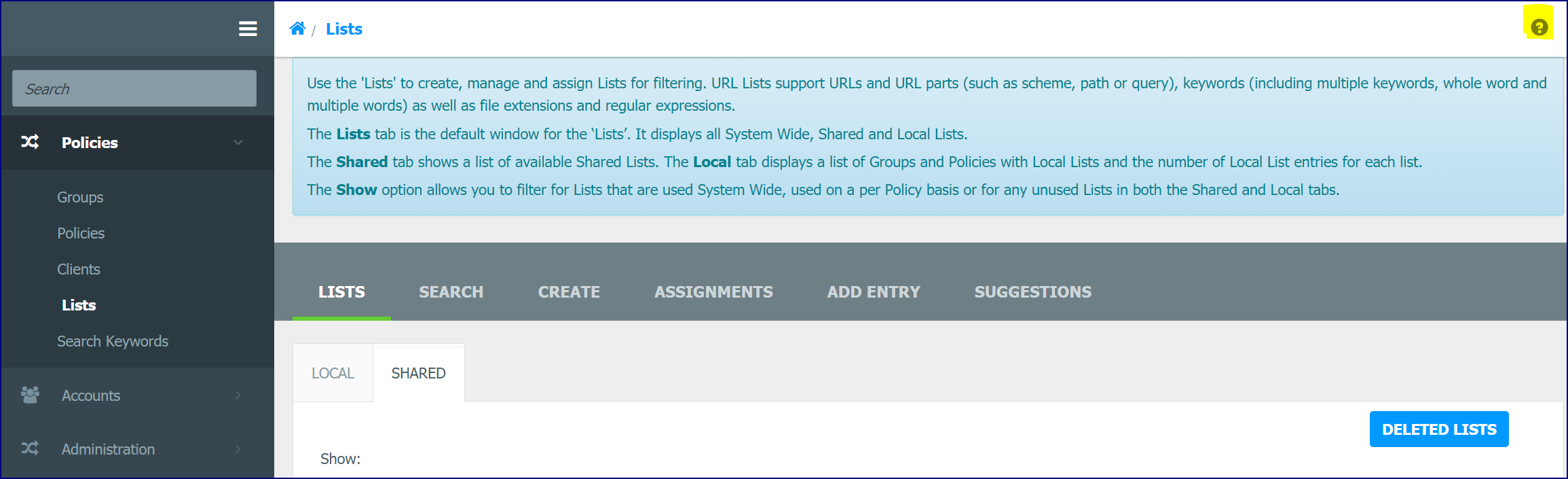The height and width of the screenshot is (479, 1568).
Task: Open the CREATE tab
Action: (569, 292)
